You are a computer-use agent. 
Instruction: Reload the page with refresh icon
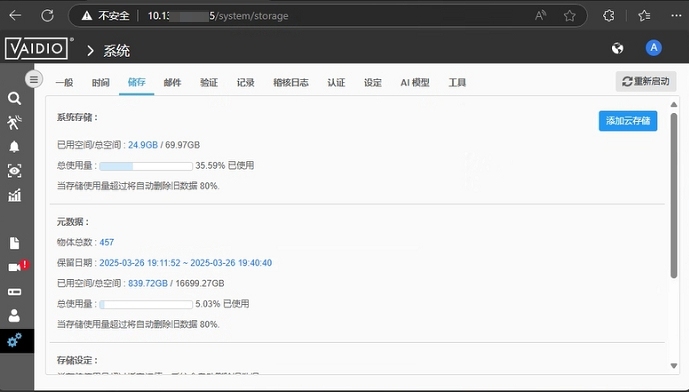click(x=47, y=16)
